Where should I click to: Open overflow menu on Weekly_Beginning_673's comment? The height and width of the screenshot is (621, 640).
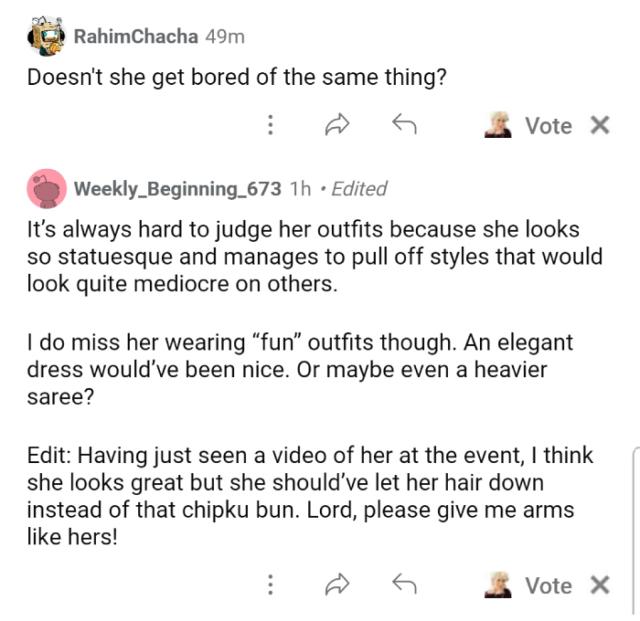(x=269, y=586)
